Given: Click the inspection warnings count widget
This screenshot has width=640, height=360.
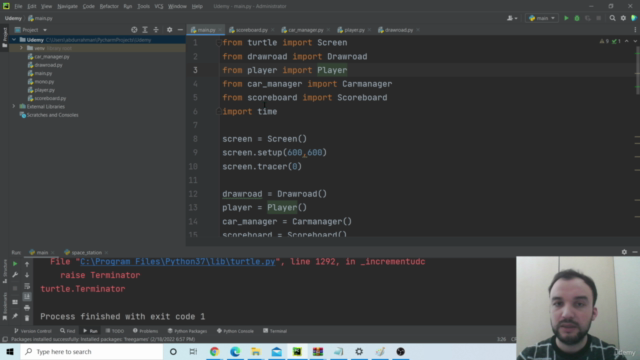Looking at the screenshot, I should (610, 41).
